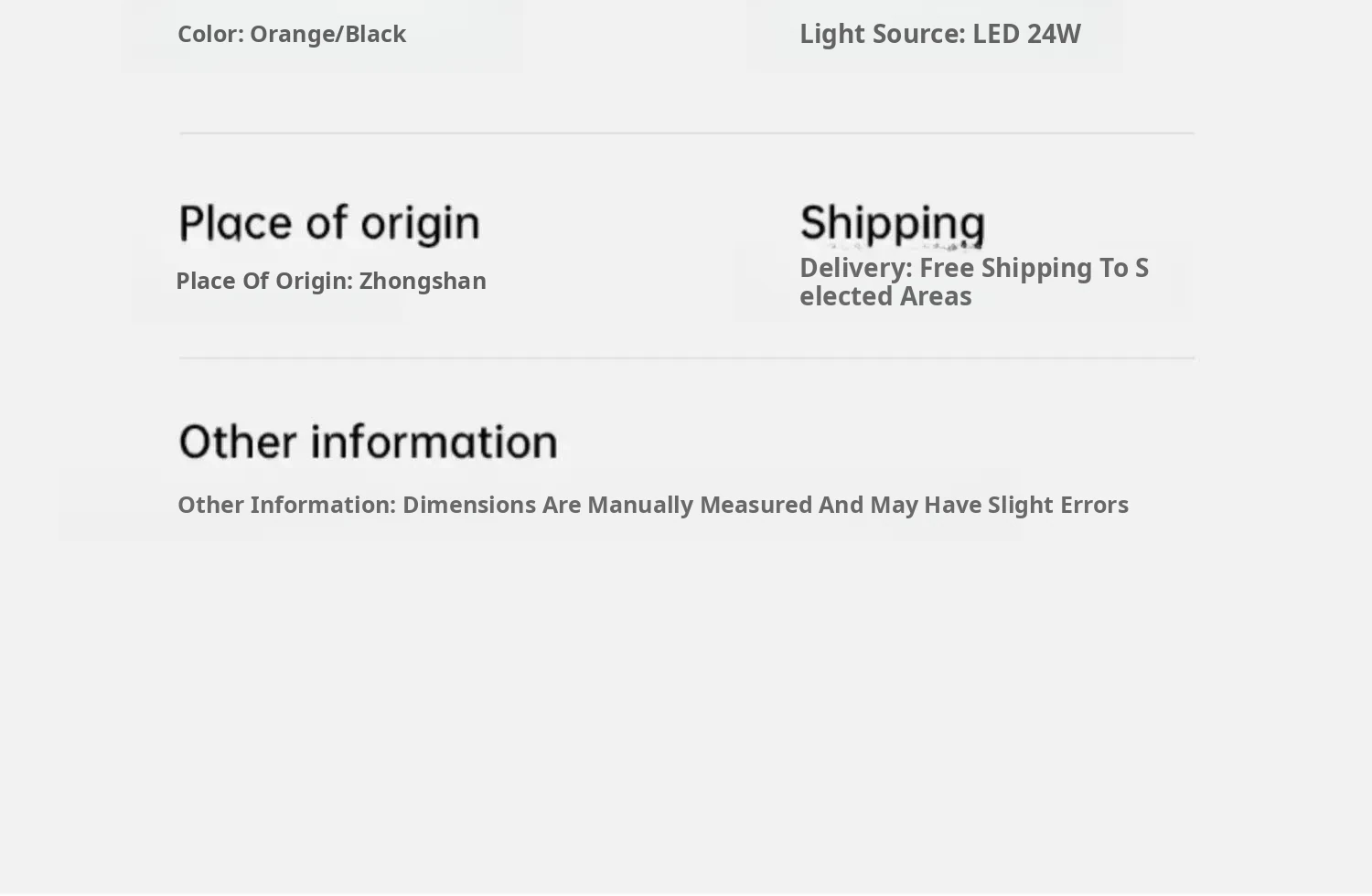Click the wrapped "elected Areas" text
Viewport: 1372px width, 896px height.
(x=884, y=296)
